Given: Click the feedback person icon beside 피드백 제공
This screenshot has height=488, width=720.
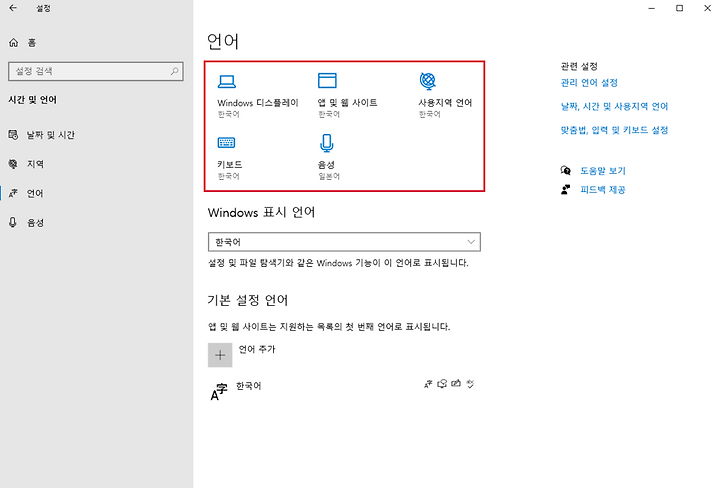Looking at the screenshot, I should point(566,190).
